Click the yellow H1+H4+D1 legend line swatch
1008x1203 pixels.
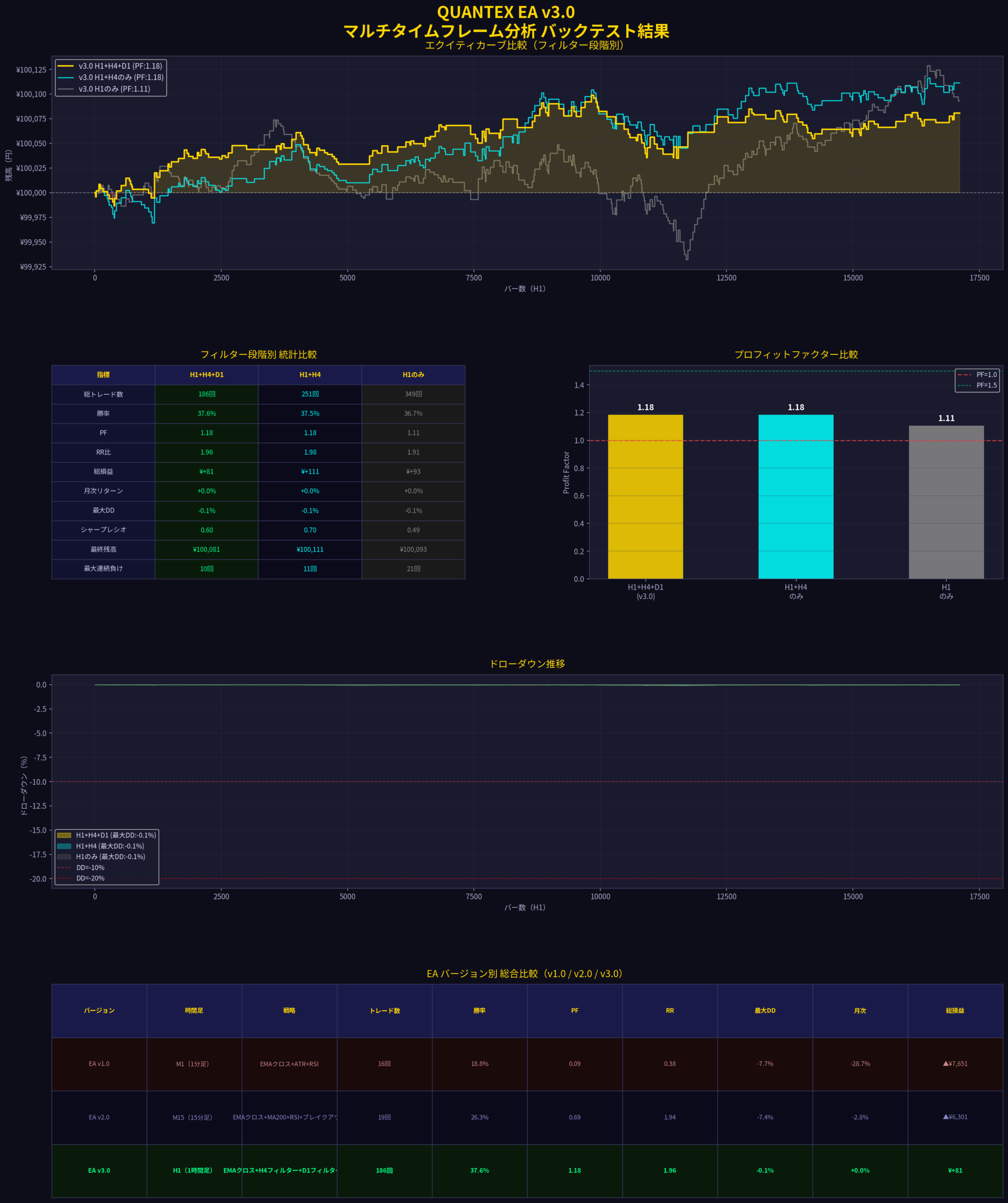click(x=65, y=66)
